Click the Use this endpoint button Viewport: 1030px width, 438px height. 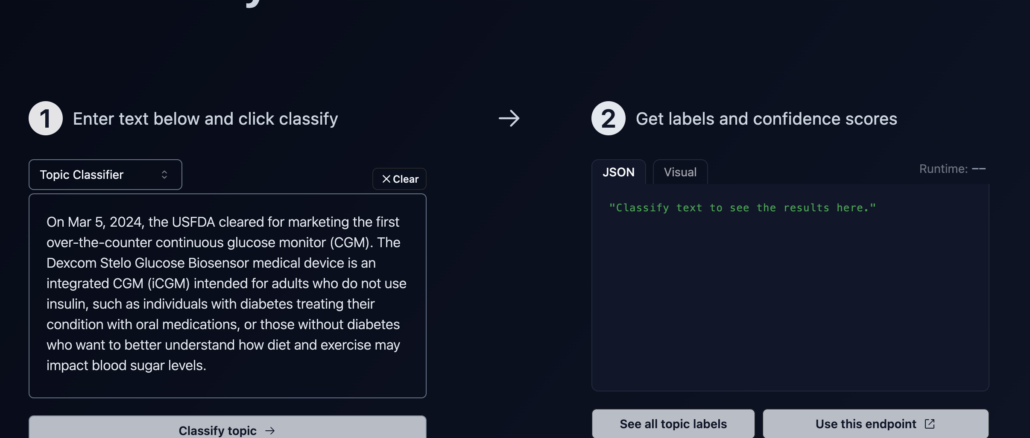pyautogui.click(x=875, y=424)
